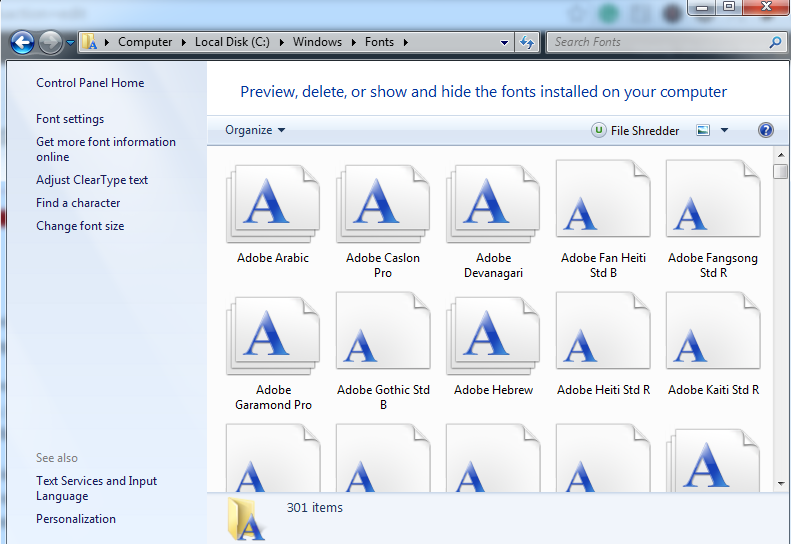Click the vertical scrollbar thumb
Image resolution: width=791 pixels, height=544 pixels.
(780, 171)
